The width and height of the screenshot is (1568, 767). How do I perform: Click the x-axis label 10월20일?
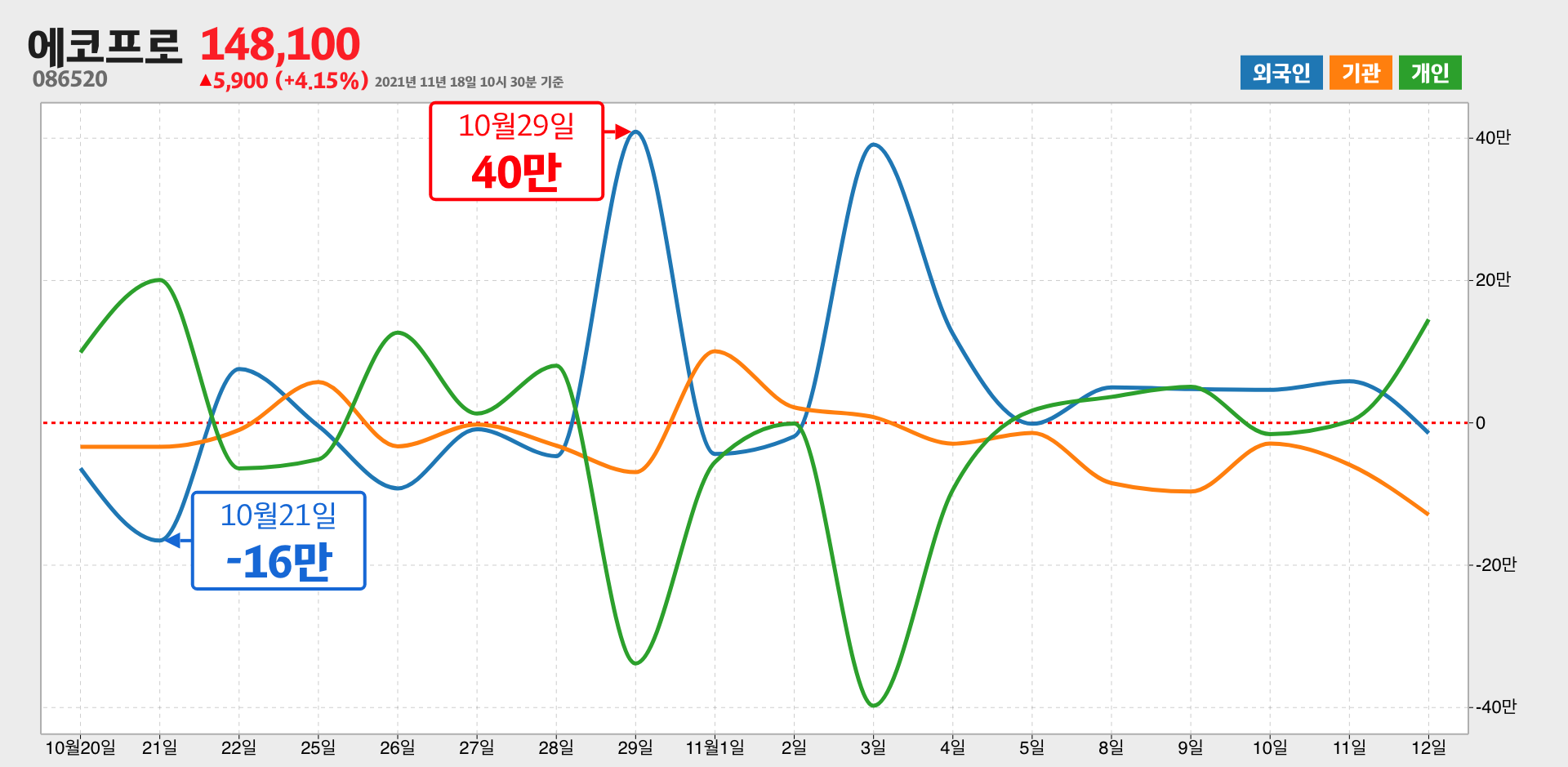click(x=80, y=747)
